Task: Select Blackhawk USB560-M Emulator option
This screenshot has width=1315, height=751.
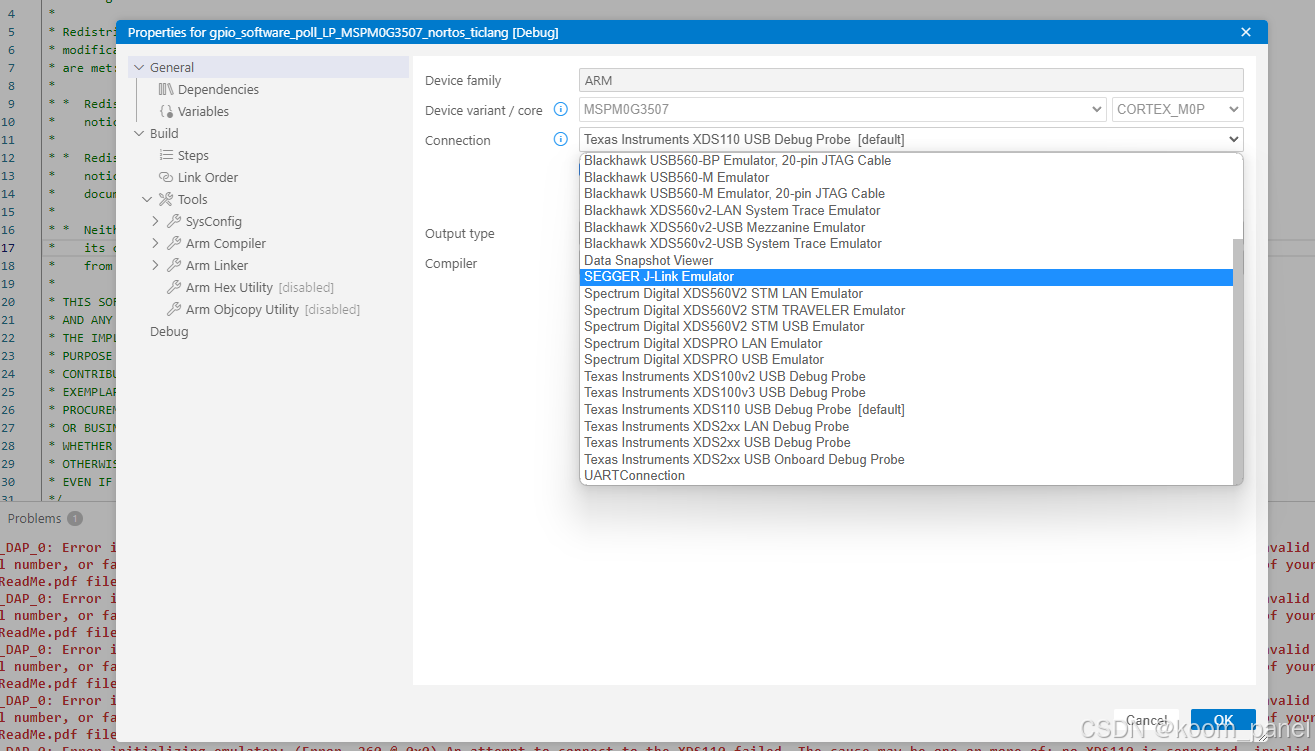Action: [x=906, y=177]
